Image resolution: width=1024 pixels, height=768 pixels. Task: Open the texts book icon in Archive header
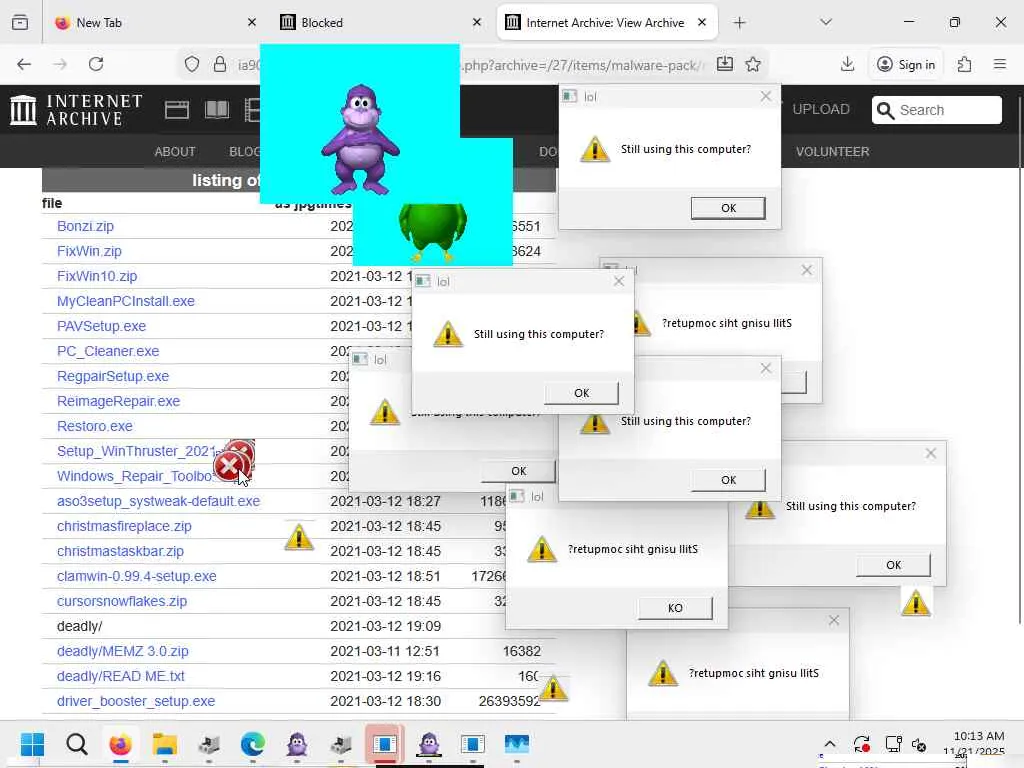[217, 110]
